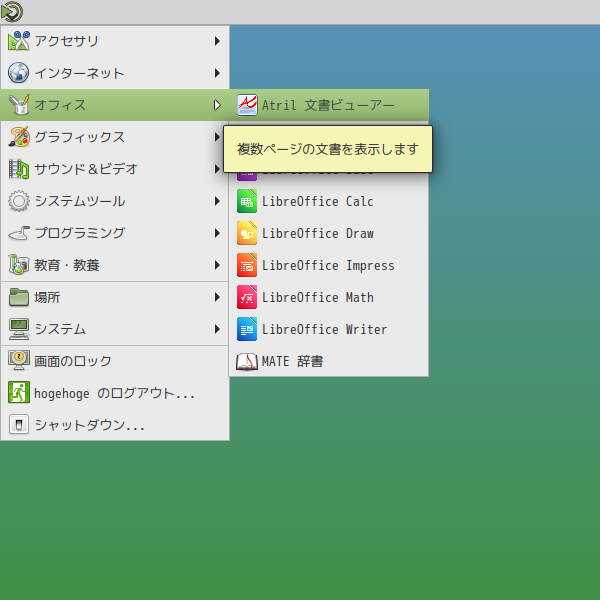600x600 pixels.
Task: Click the グラフィックス palette icon
Action: pos(18,137)
